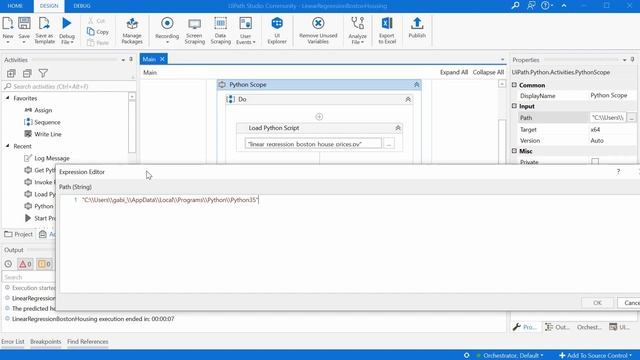Open Expression Editor help question mark

[618, 172]
